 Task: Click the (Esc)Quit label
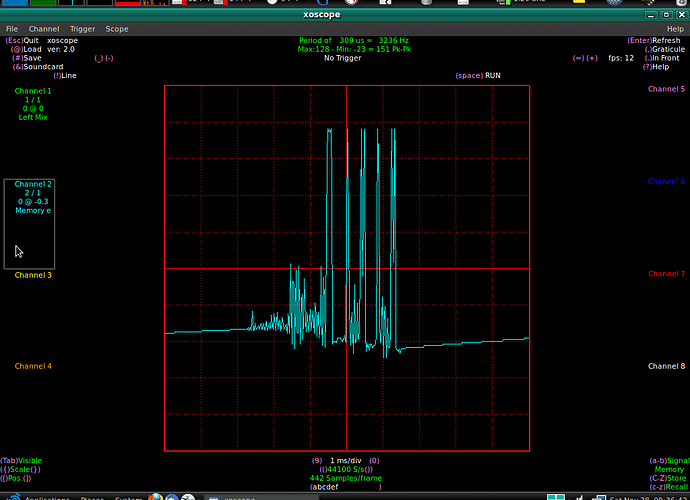click(x=22, y=40)
